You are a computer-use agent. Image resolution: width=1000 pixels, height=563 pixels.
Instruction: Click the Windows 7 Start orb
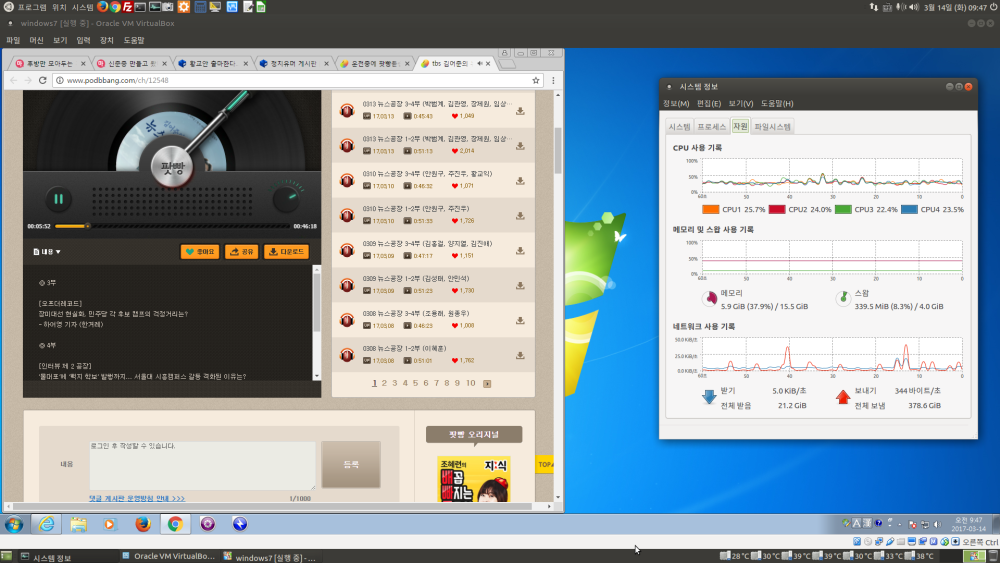tap(14, 524)
